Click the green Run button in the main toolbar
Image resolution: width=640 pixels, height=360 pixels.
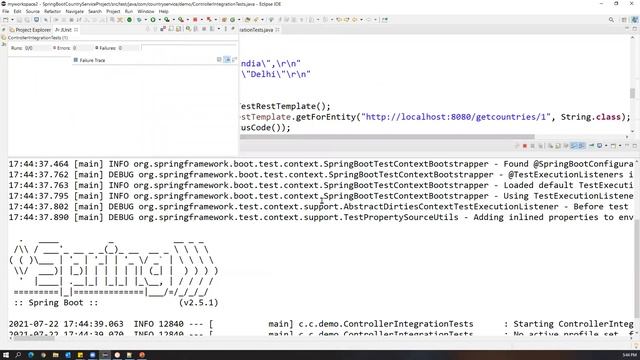pos(153,20)
